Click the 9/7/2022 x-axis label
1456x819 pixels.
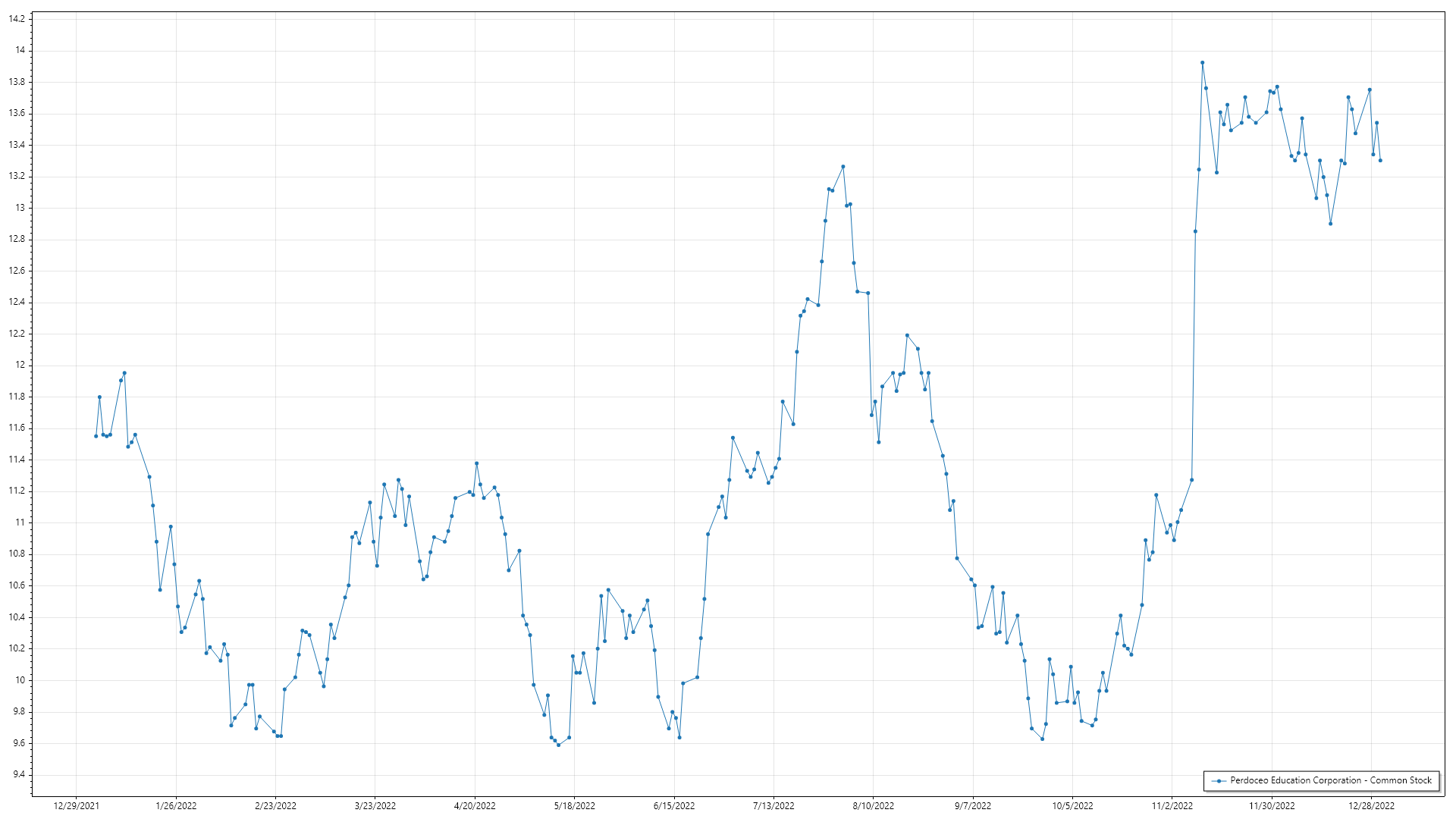click(973, 806)
